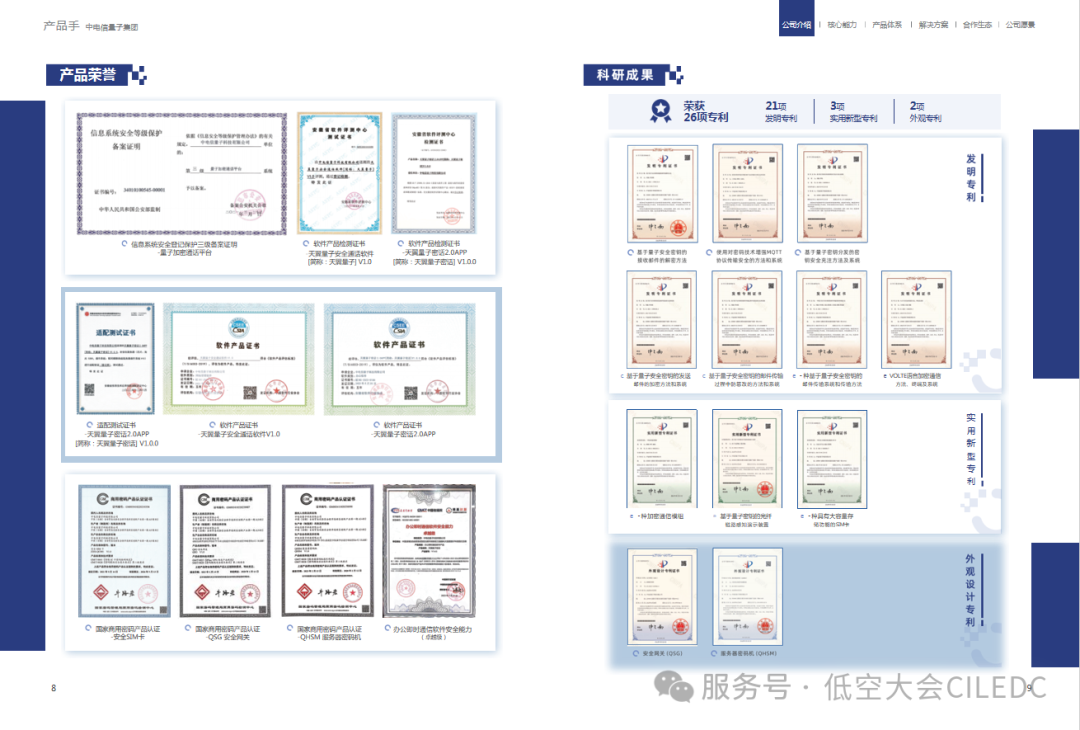Select the highlighted 公司介绍 tab
The image size is (1080, 730).
pos(796,18)
